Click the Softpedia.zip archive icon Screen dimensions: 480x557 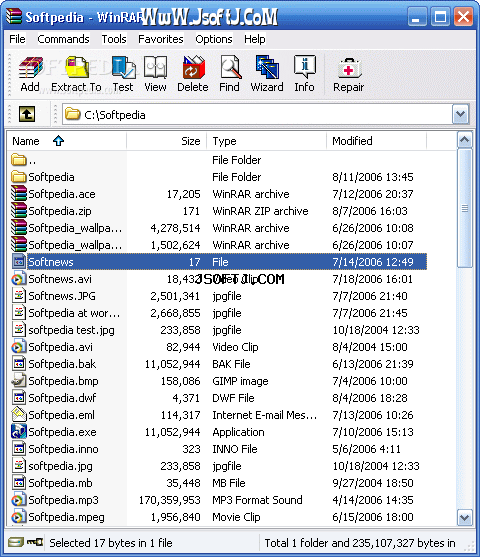coord(19,211)
